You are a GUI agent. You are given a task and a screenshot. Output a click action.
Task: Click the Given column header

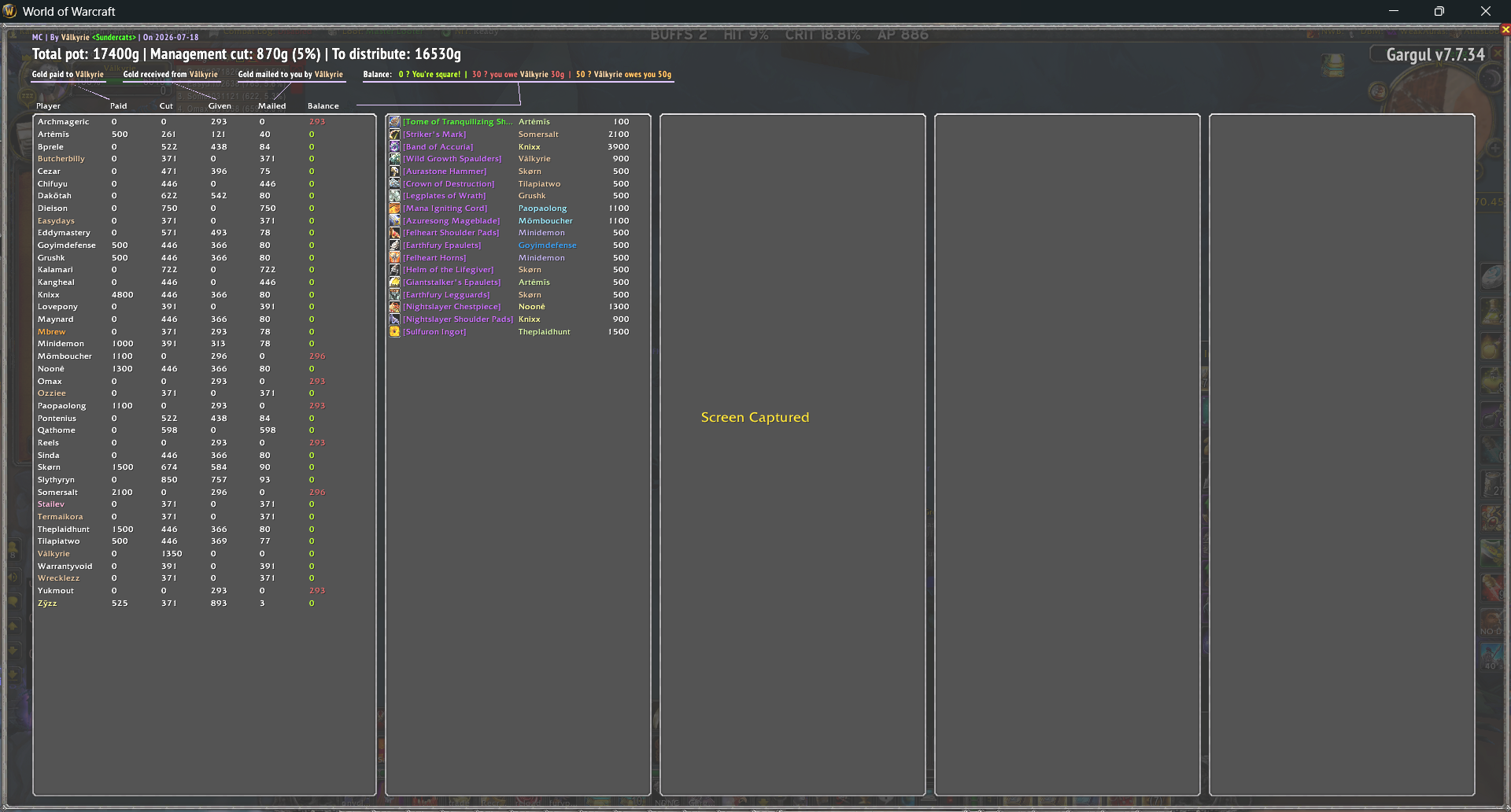pyautogui.click(x=220, y=106)
